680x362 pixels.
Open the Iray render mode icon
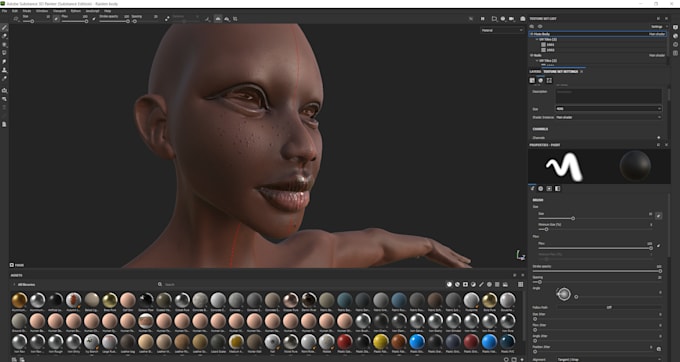(523, 19)
